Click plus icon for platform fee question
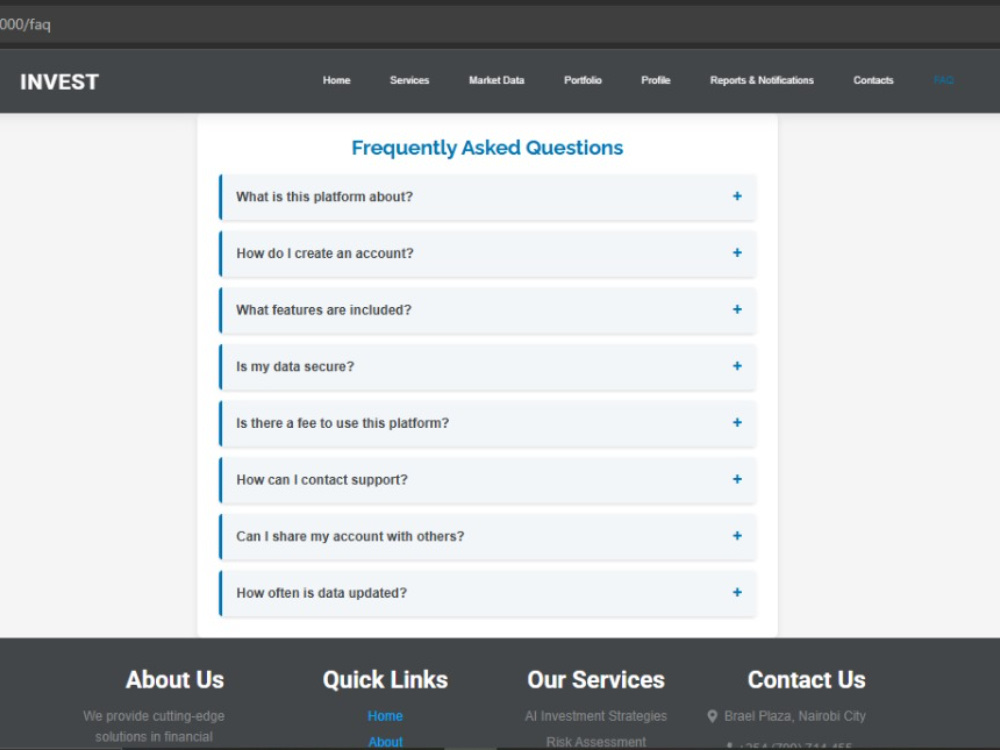 click(737, 423)
